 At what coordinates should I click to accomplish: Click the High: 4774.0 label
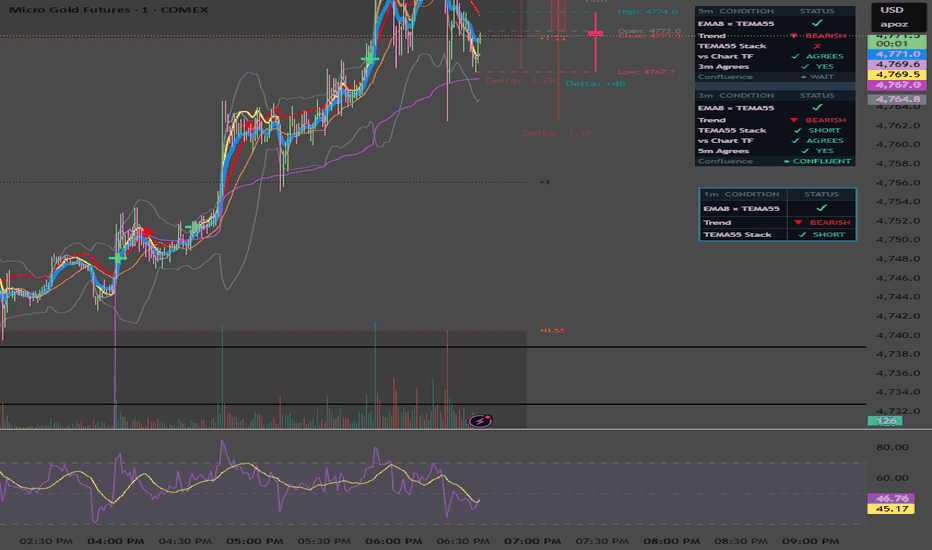pos(647,11)
